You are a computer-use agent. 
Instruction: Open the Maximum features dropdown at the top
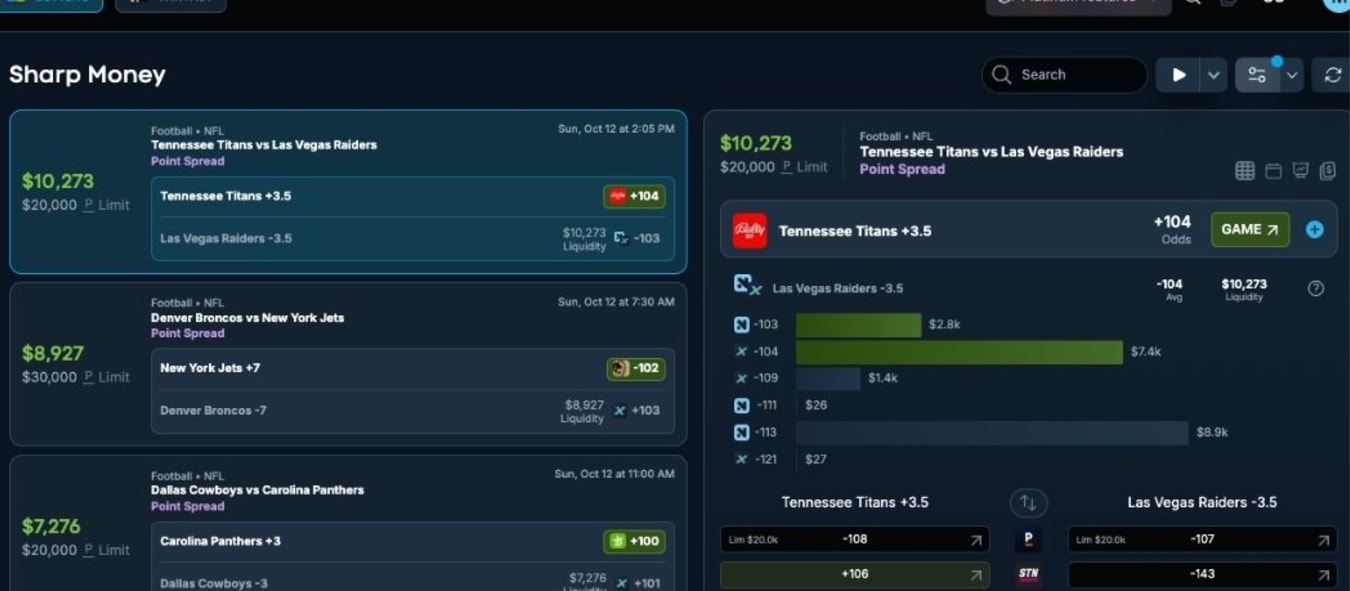(1078, 3)
